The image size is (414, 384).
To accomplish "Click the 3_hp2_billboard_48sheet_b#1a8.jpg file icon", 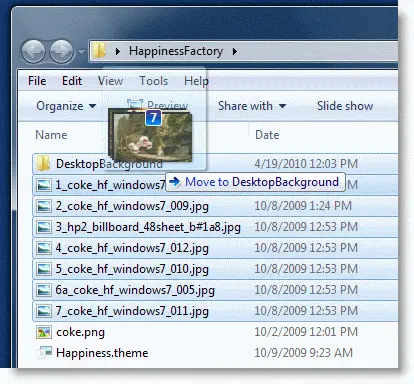I will click(x=44, y=227).
